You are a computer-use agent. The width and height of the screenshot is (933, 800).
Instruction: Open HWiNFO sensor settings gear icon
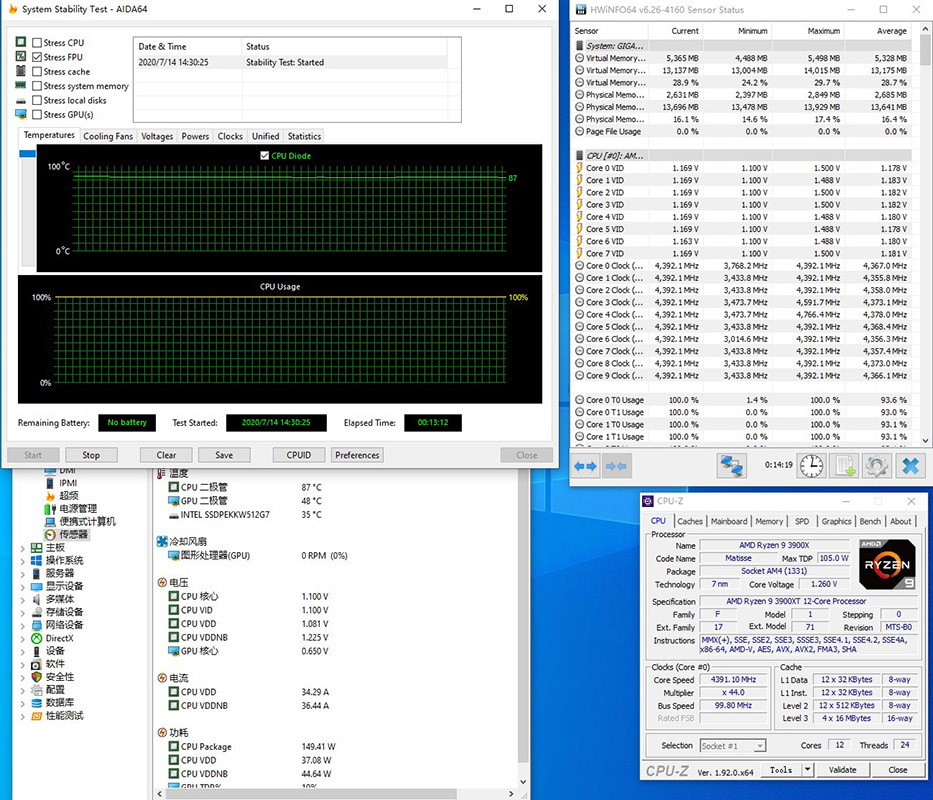pyautogui.click(x=876, y=465)
